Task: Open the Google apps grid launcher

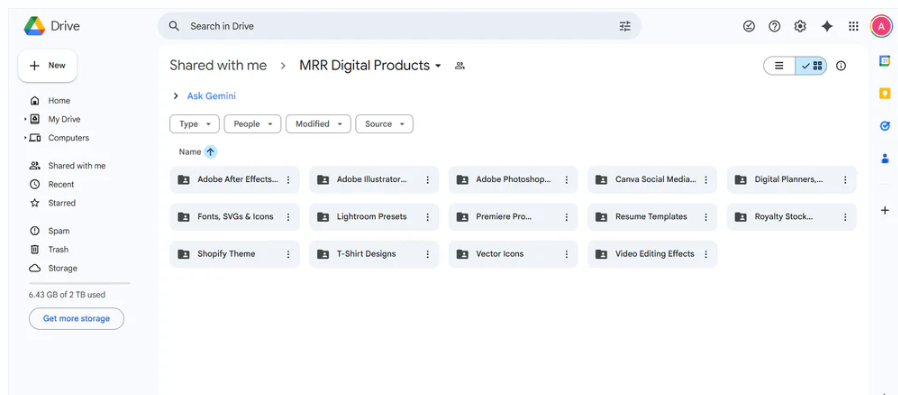Action: point(853,26)
